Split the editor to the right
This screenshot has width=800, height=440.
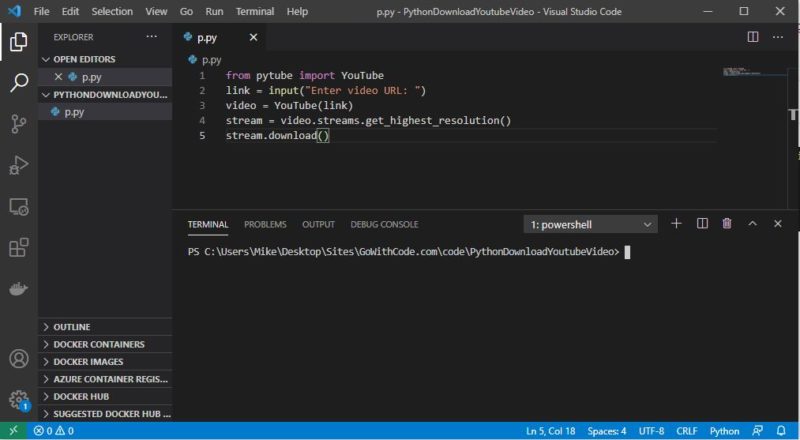(753, 37)
